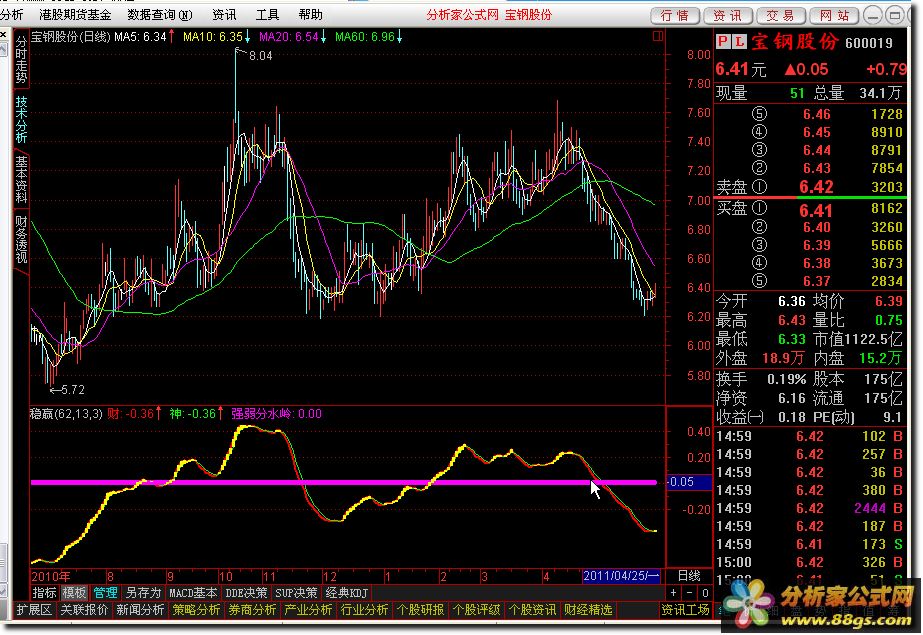Click the 日线 period selector
This screenshot has width=923, height=635.
point(689,576)
